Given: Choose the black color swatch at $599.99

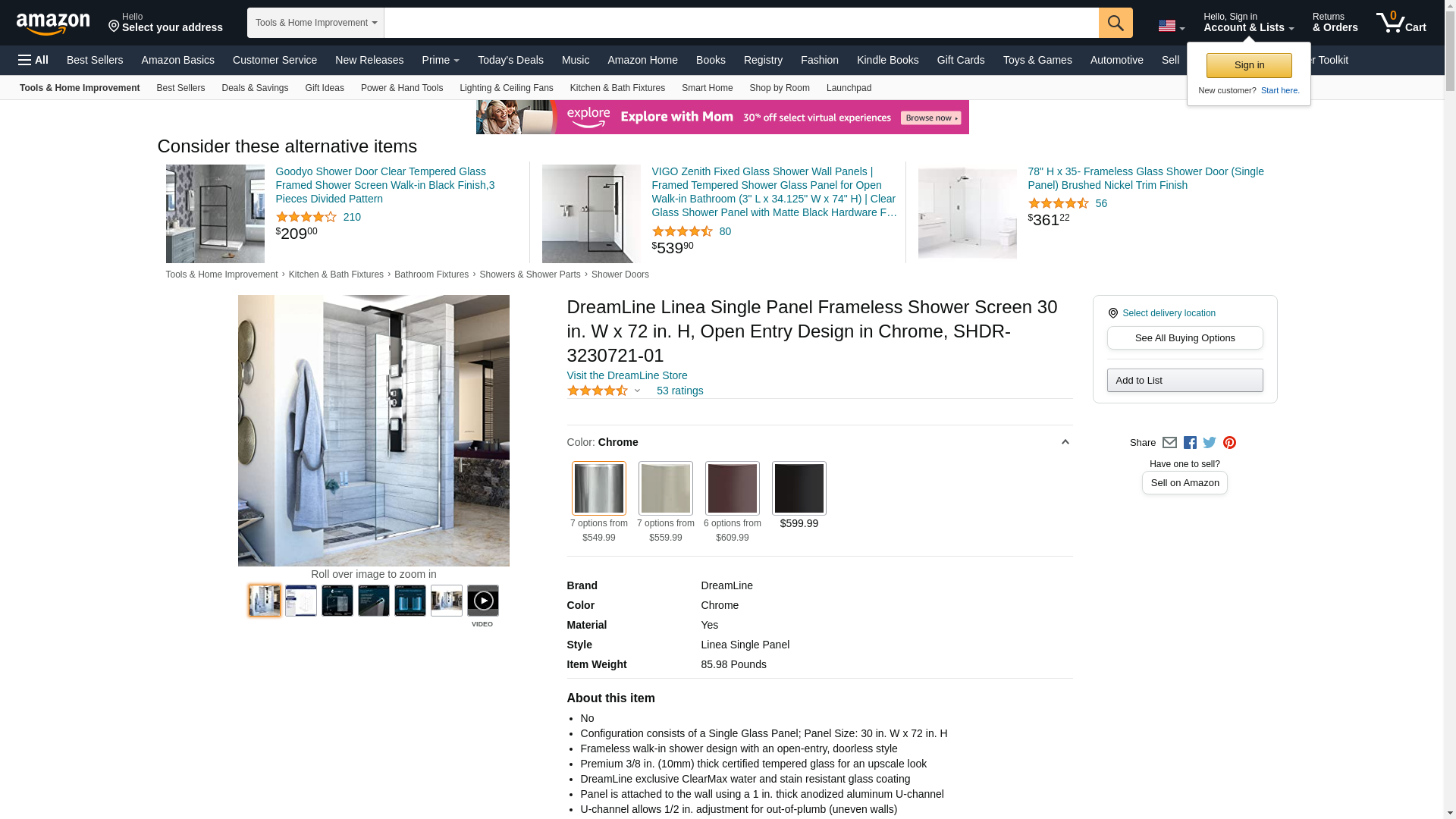Looking at the screenshot, I should point(799,488).
